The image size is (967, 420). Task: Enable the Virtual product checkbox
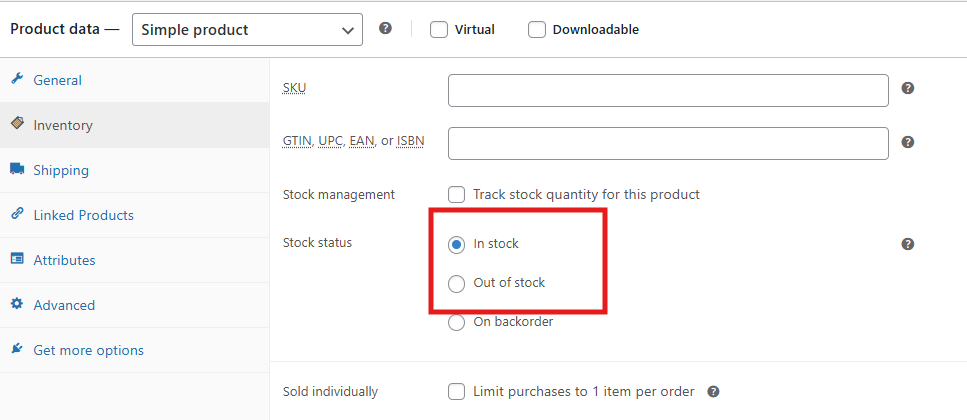tap(438, 30)
